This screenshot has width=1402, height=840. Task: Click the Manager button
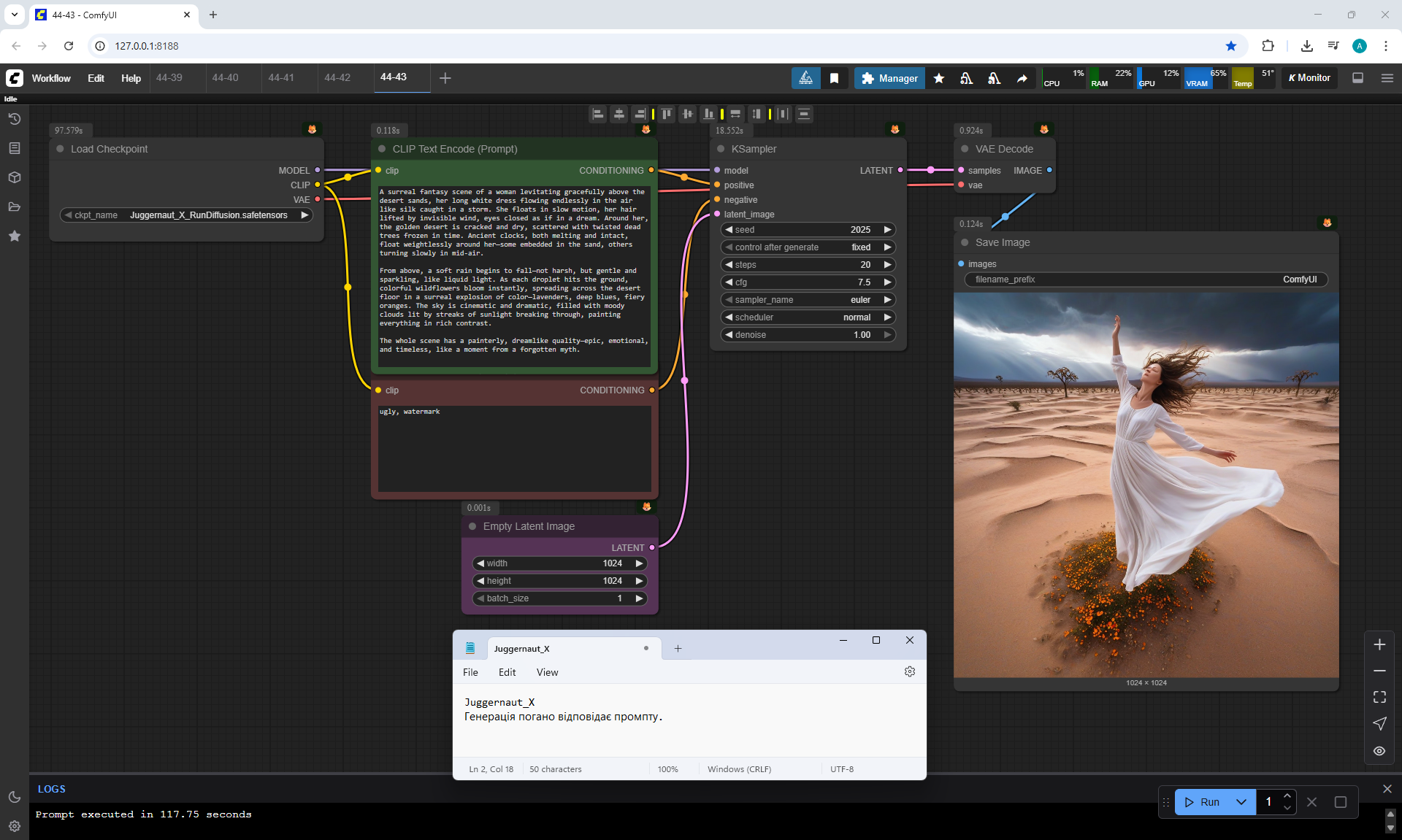(x=889, y=78)
